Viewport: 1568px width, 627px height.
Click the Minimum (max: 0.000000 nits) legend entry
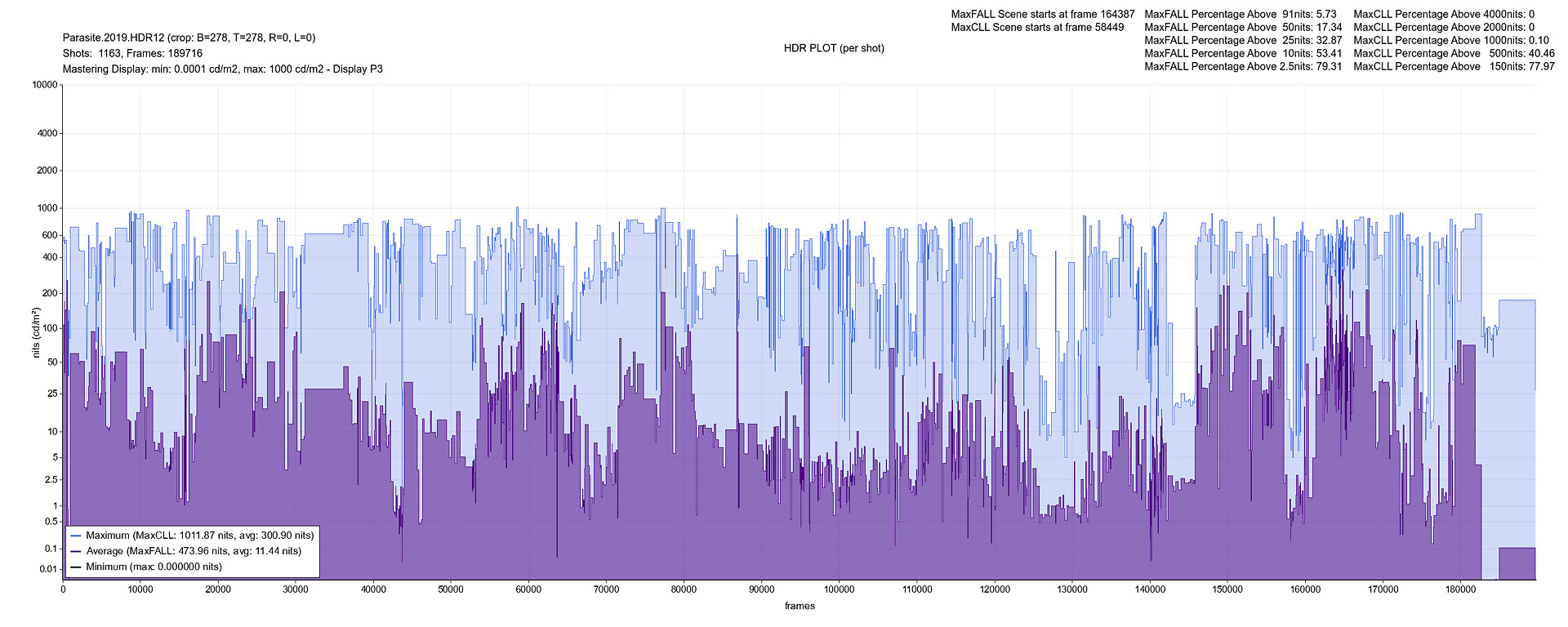[146, 567]
